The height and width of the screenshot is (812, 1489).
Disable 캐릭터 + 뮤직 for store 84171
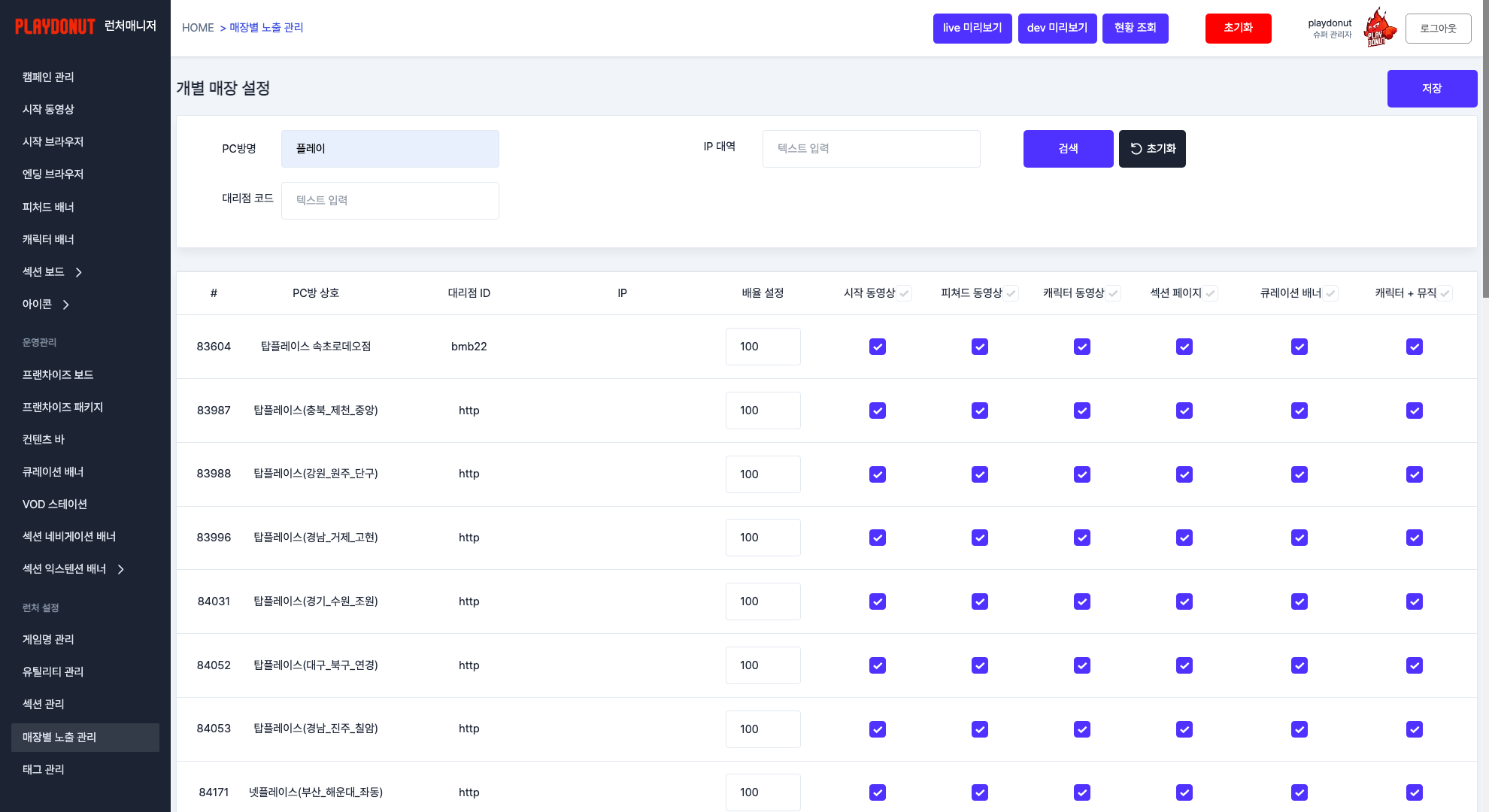[x=1415, y=792]
